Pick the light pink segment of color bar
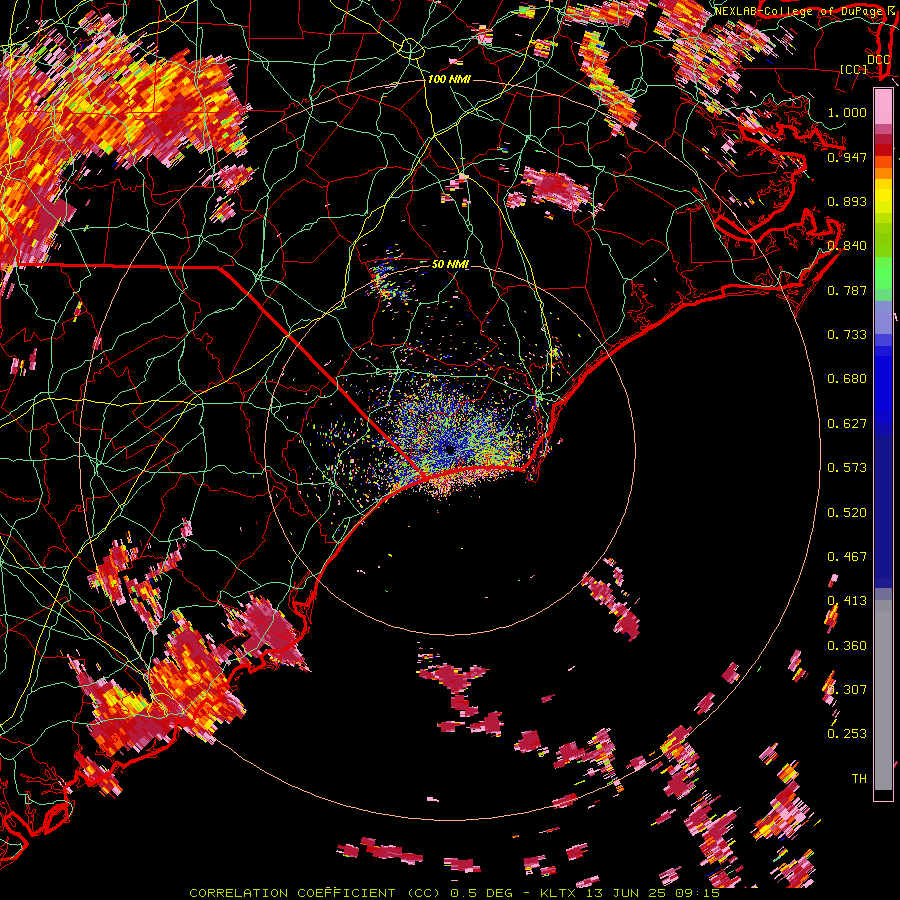The width and height of the screenshot is (900, 900). pos(883,106)
